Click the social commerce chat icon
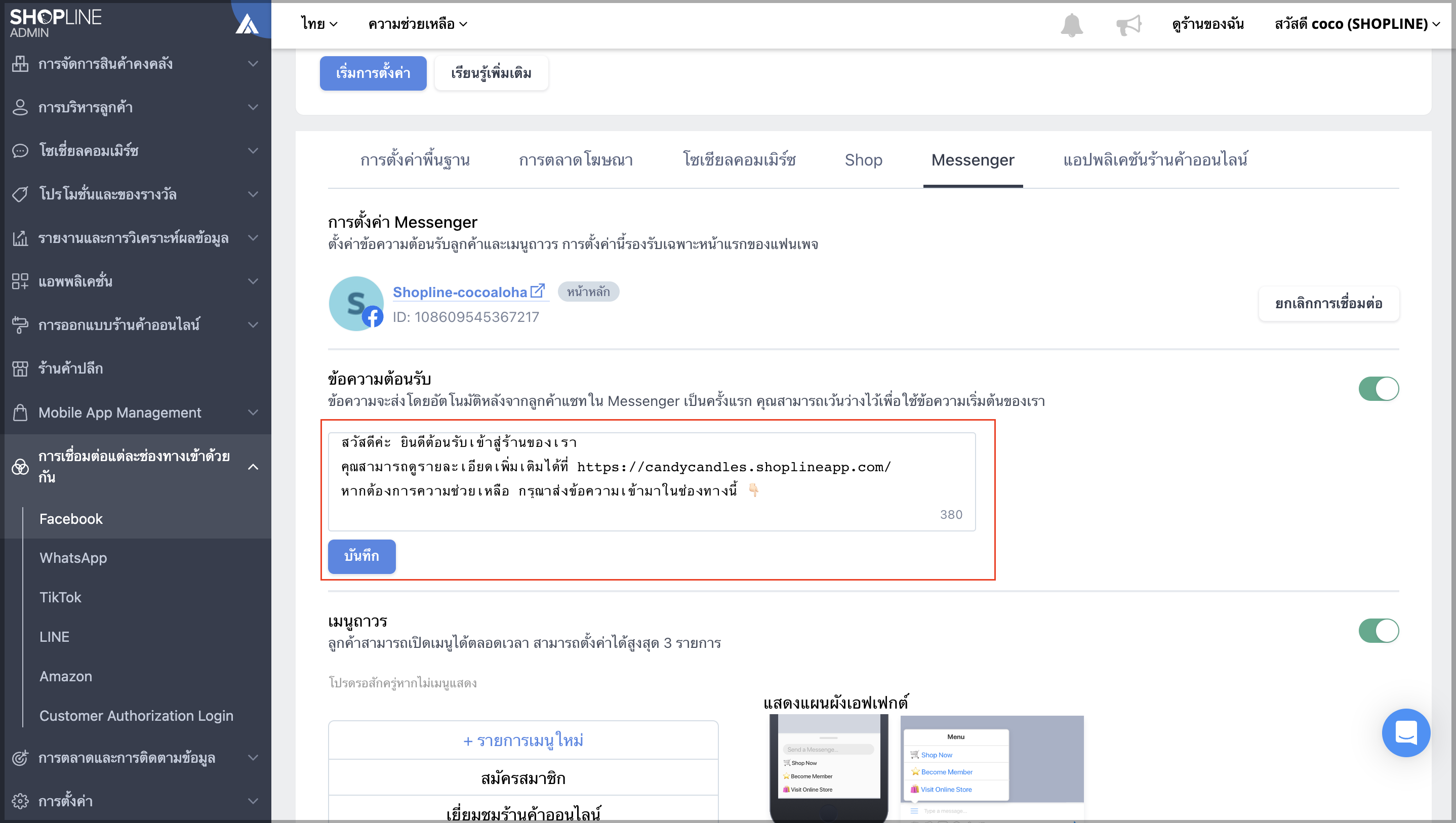This screenshot has width=1456, height=823. pos(20,151)
